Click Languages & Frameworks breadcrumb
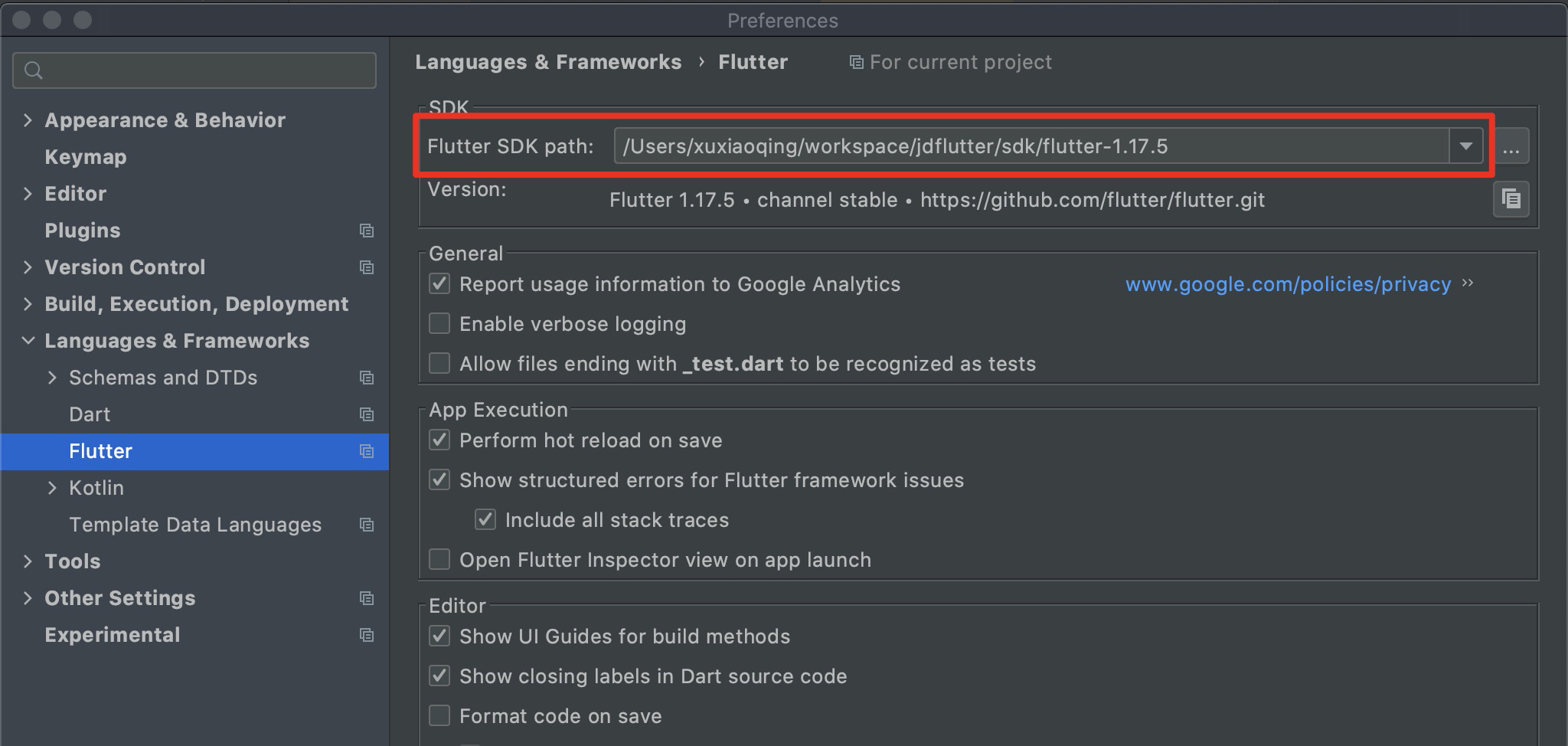This screenshot has height=746, width=1568. coord(548,62)
